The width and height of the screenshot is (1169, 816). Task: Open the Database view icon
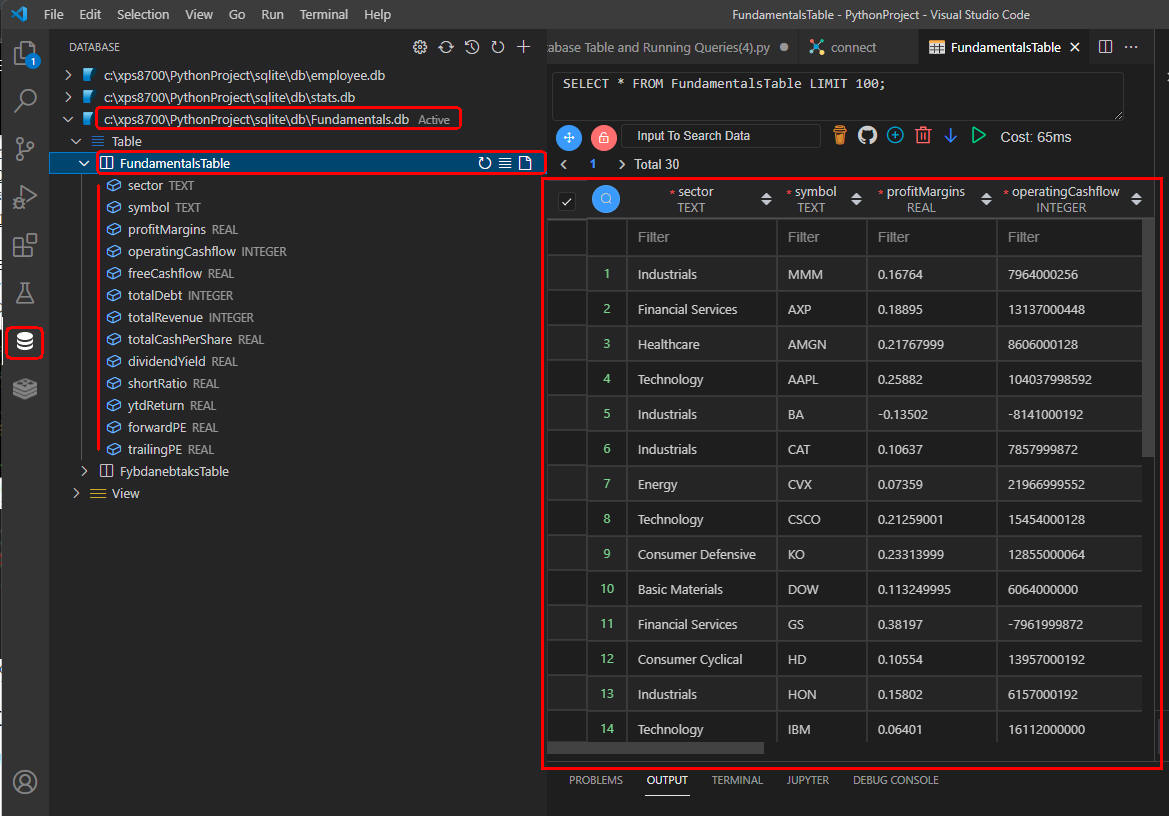25,341
